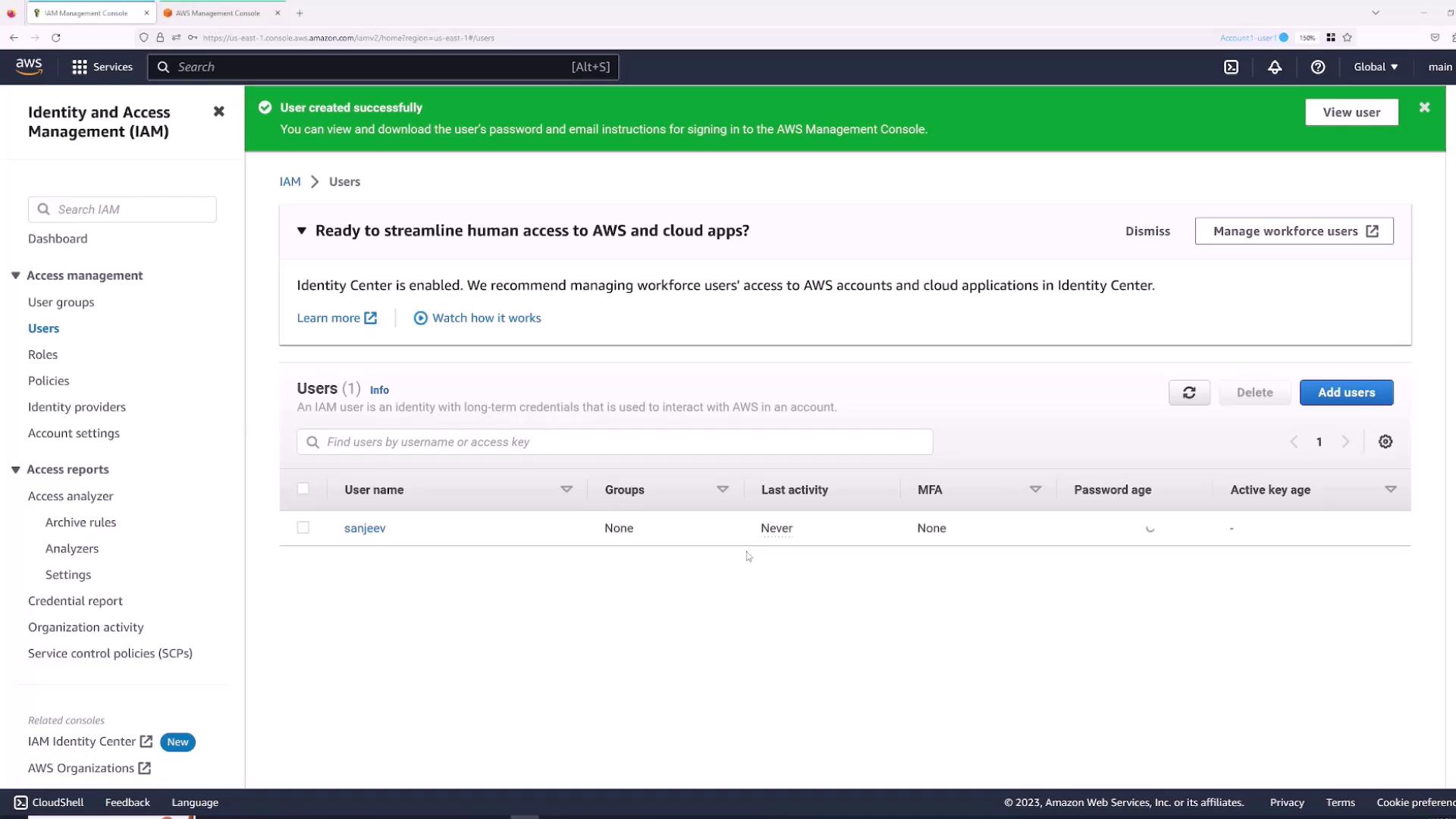This screenshot has height=819, width=1456.
Task: Close the IAM navigation sidebar
Action: coord(218,111)
